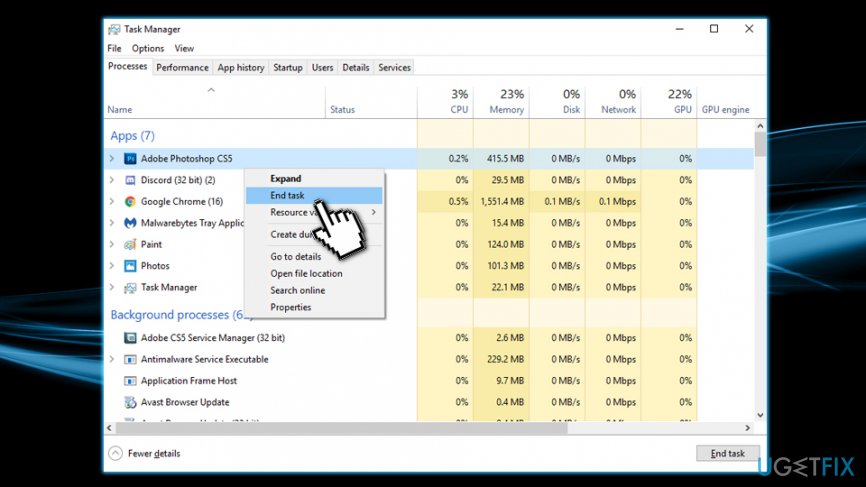Click the Task Manager title bar icon
Image resolution: width=866 pixels, height=487 pixels.
point(114,29)
